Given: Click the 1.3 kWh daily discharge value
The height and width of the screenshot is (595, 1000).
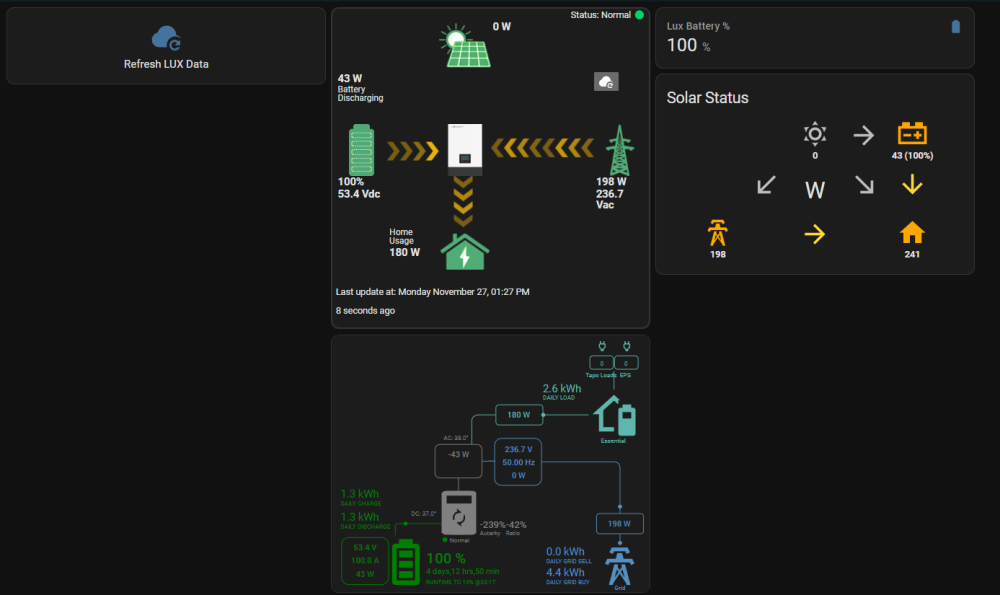Looking at the screenshot, I should [x=360, y=517].
